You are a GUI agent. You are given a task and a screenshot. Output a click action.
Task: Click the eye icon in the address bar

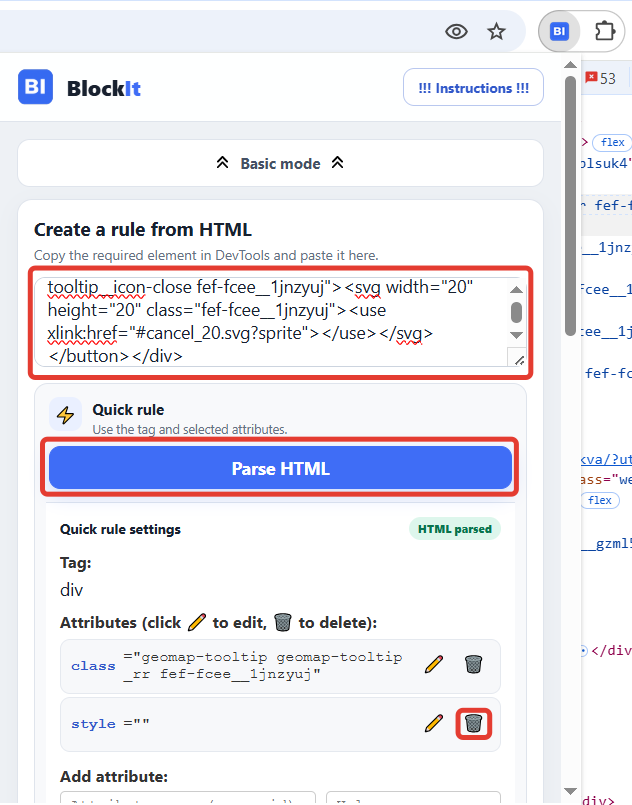coord(456,32)
